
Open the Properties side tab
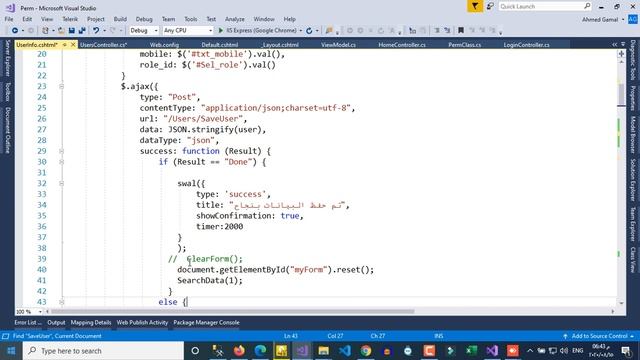point(633,98)
